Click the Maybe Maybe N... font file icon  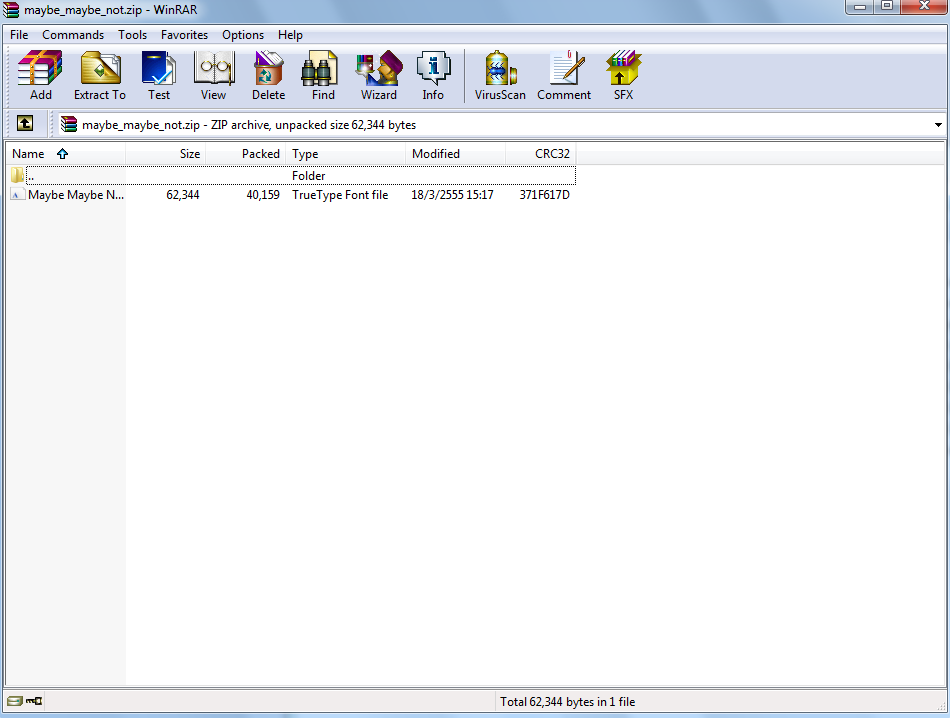(x=17, y=194)
